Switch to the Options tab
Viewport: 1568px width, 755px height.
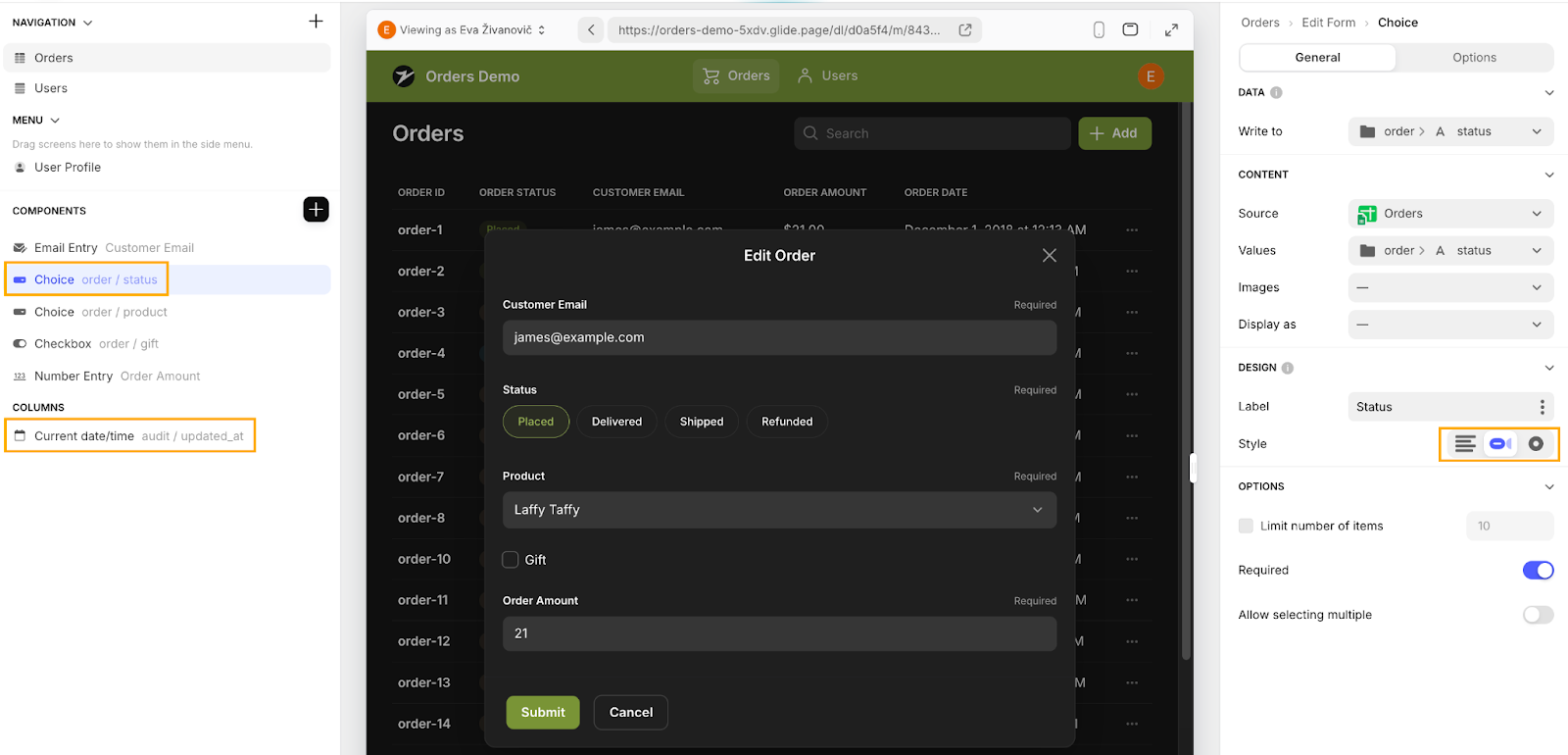1474,58
